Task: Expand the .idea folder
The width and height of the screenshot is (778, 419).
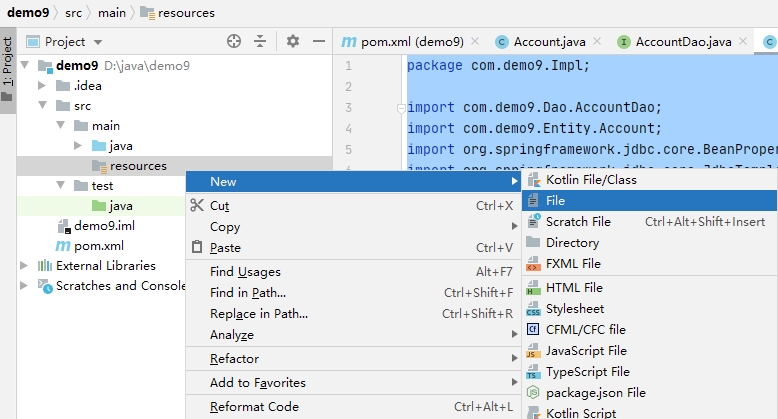Action: point(42,86)
